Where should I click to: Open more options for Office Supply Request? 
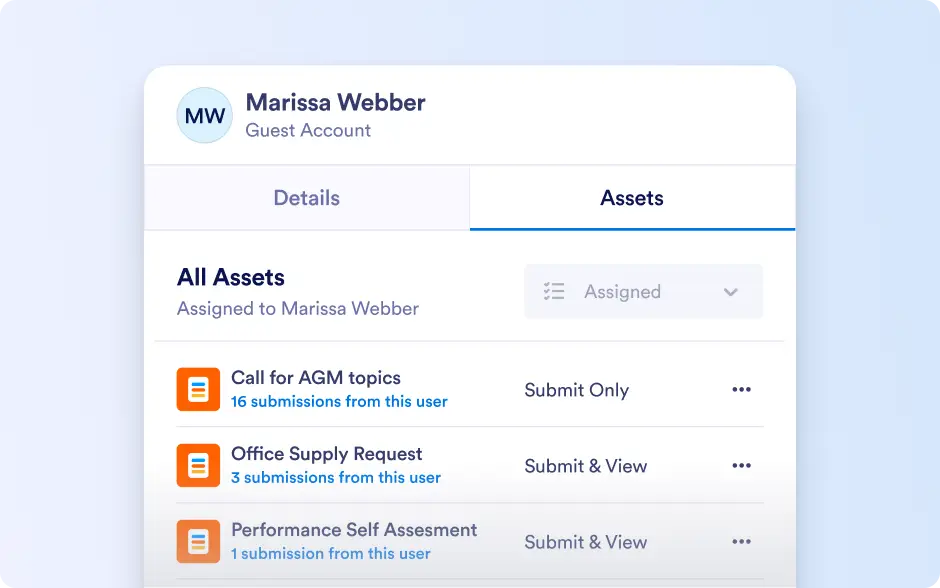[742, 466]
